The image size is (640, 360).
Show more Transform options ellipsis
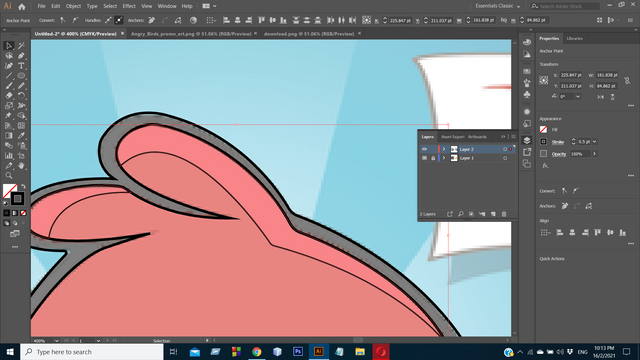tap(631, 106)
